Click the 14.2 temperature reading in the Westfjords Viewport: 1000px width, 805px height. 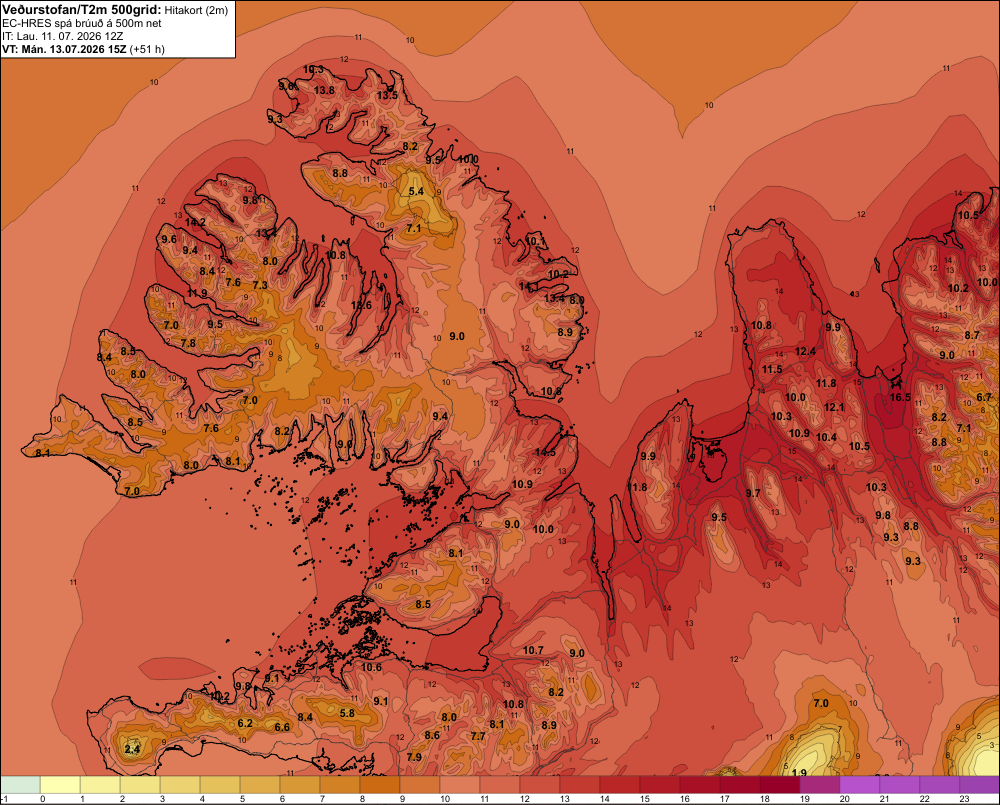click(195, 222)
